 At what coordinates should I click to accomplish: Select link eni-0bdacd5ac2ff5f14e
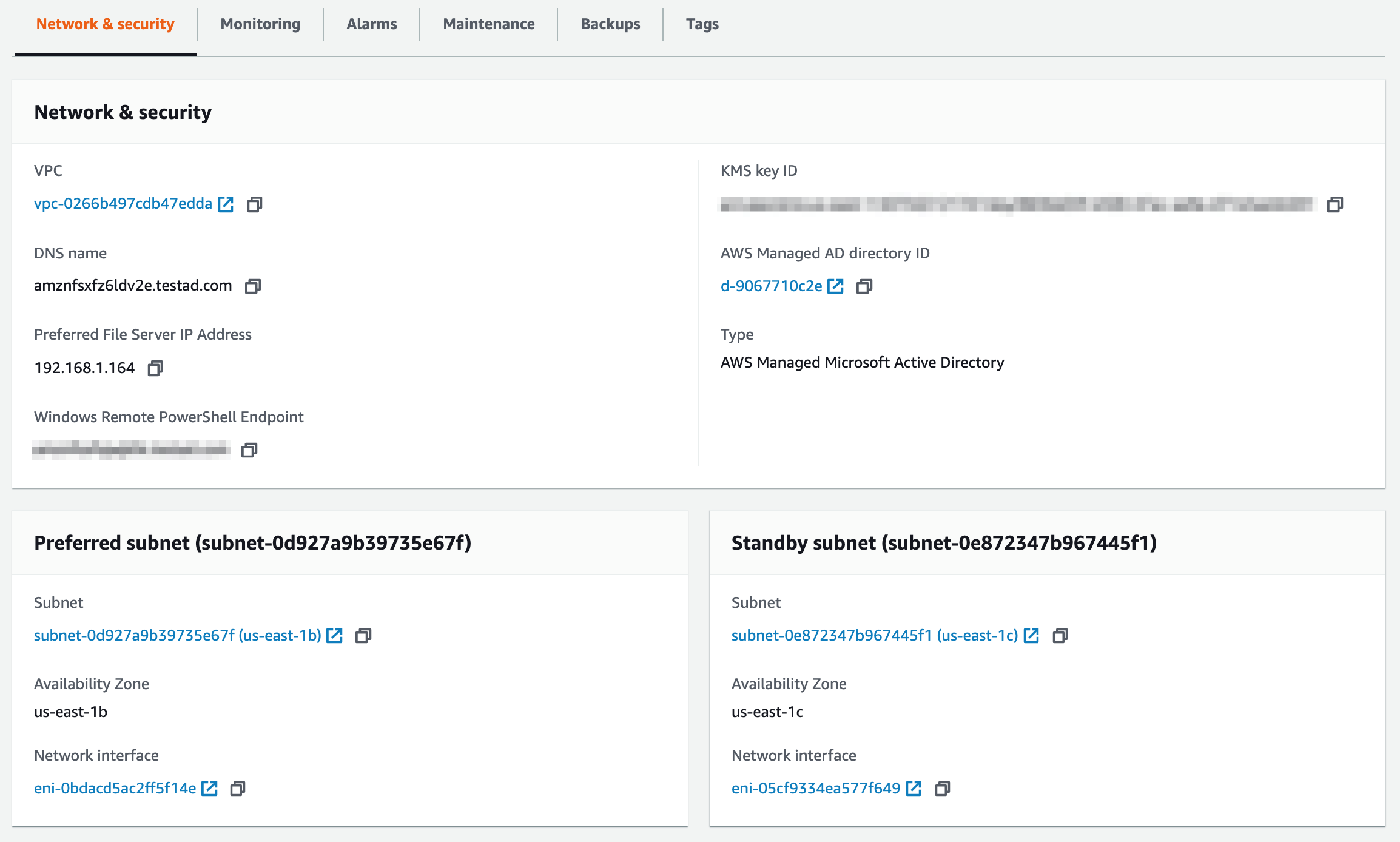pyautogui.click(x=114, y=789)
